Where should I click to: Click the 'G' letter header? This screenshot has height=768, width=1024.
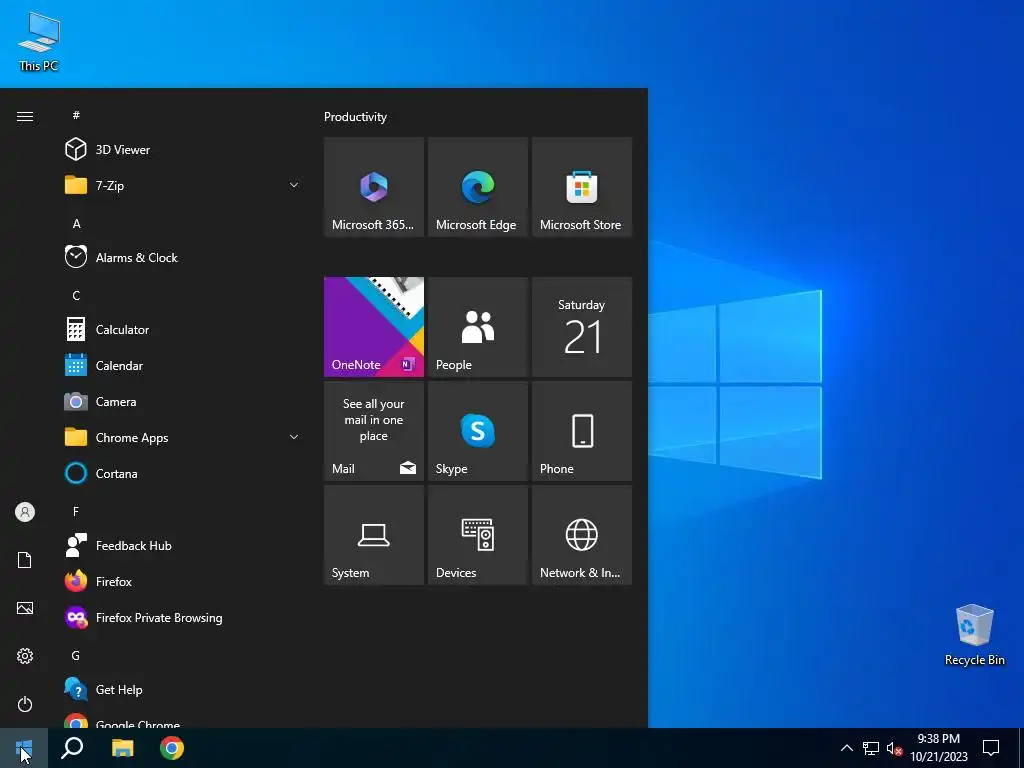click(76, 655)
